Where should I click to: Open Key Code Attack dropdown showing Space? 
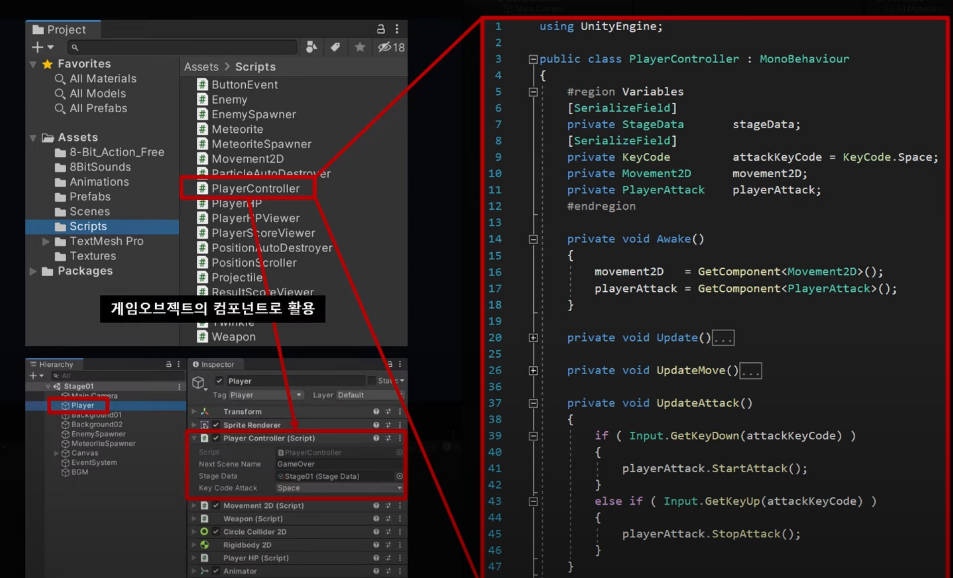coord(339,488)
